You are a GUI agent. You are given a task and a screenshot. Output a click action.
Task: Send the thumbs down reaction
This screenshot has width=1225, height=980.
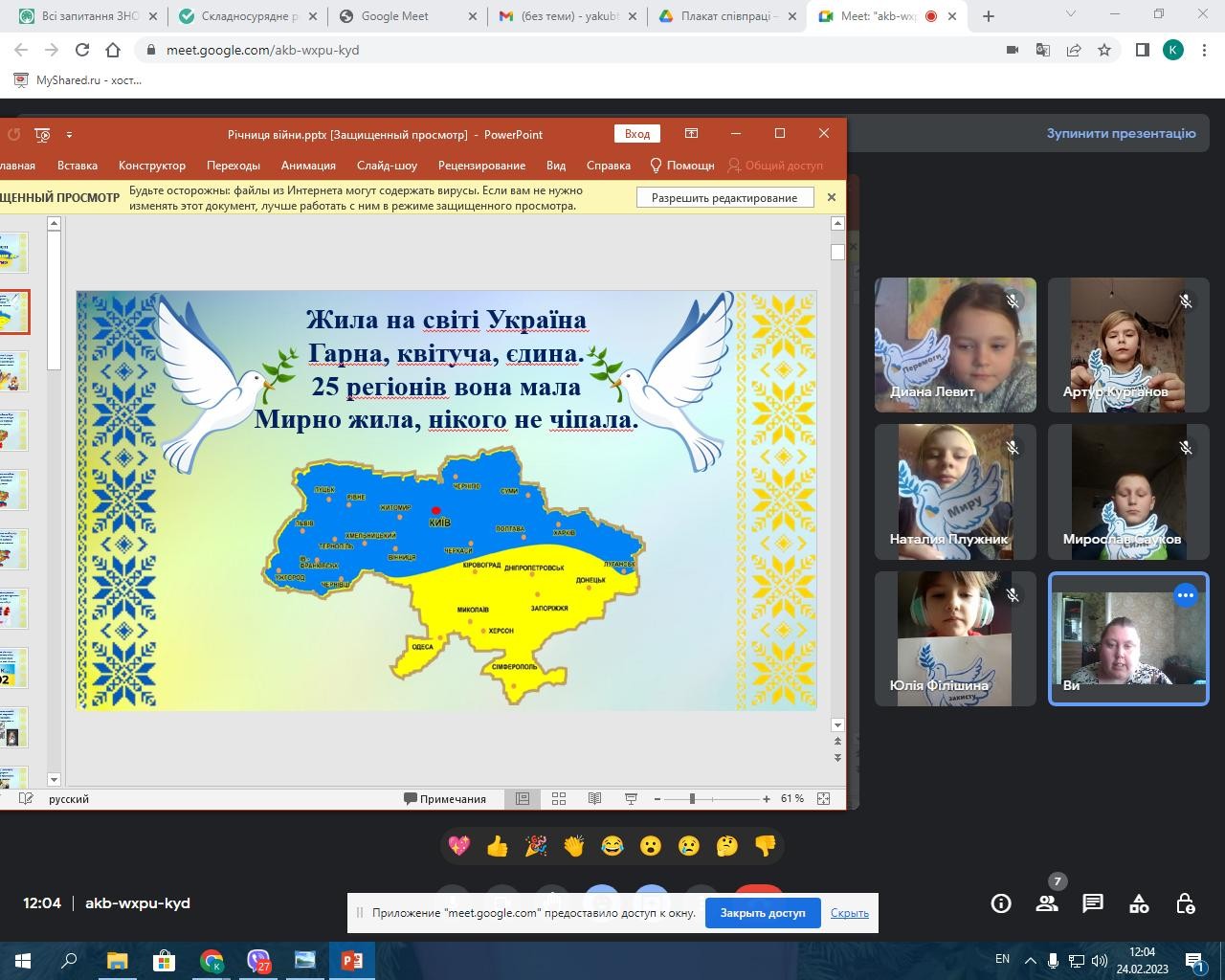[x=766, y=846]
